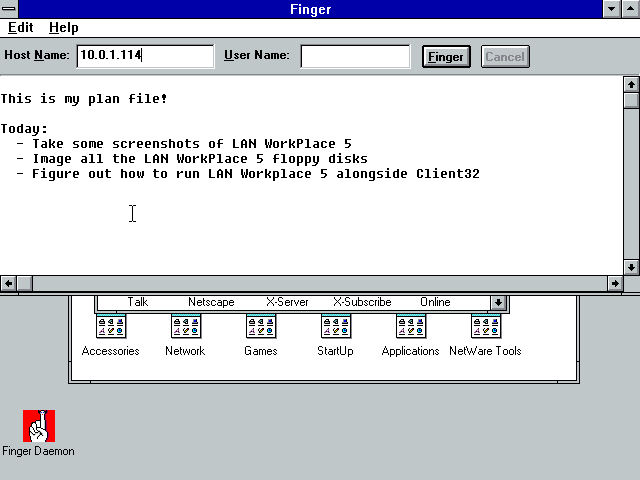The height and width of the screenshot is (480, 640).
Task: Click the output pane scroll down arrow
Action: point(631,267)
